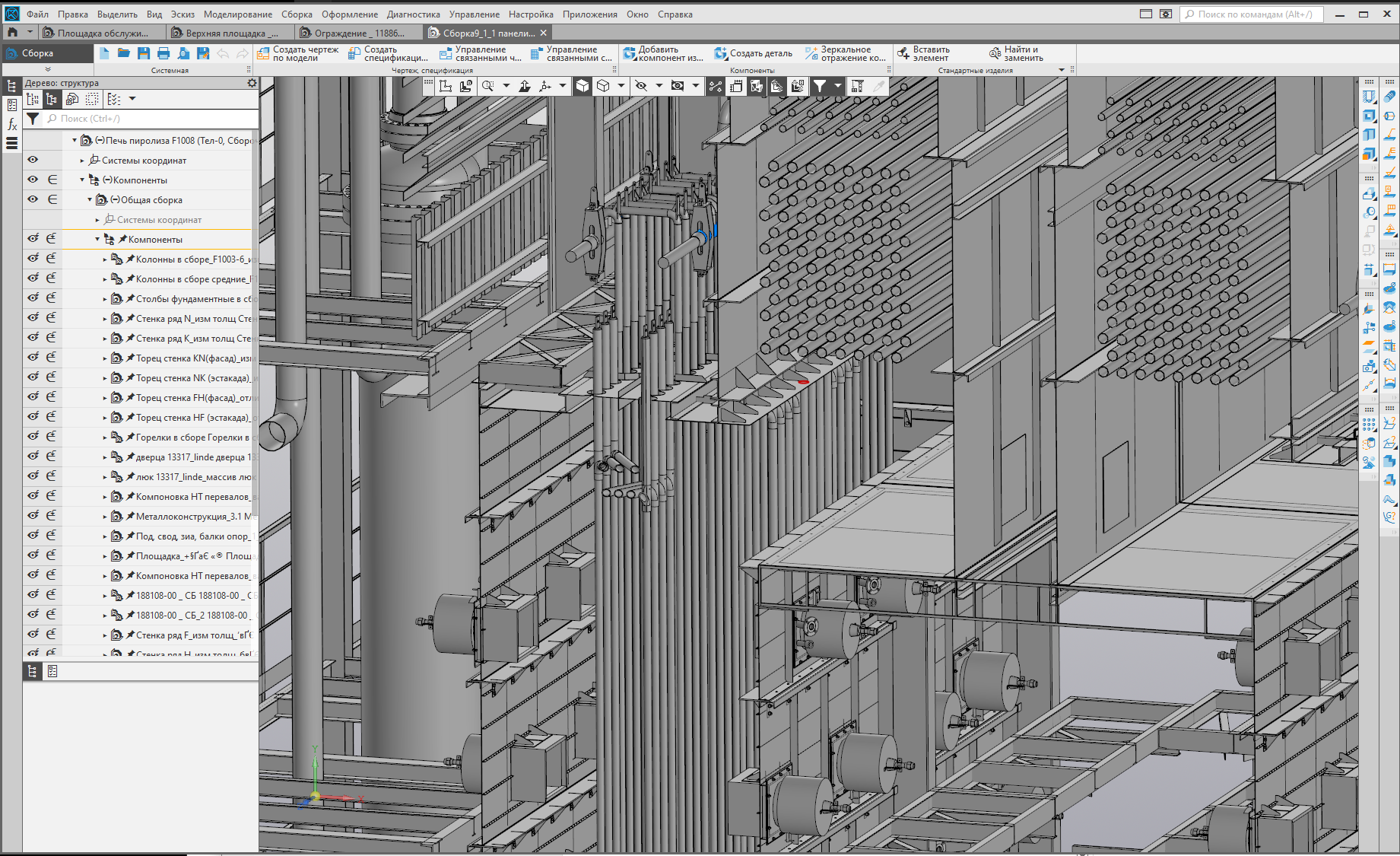Toggle visibility of Общая сборка

click(x=33, y=199)
